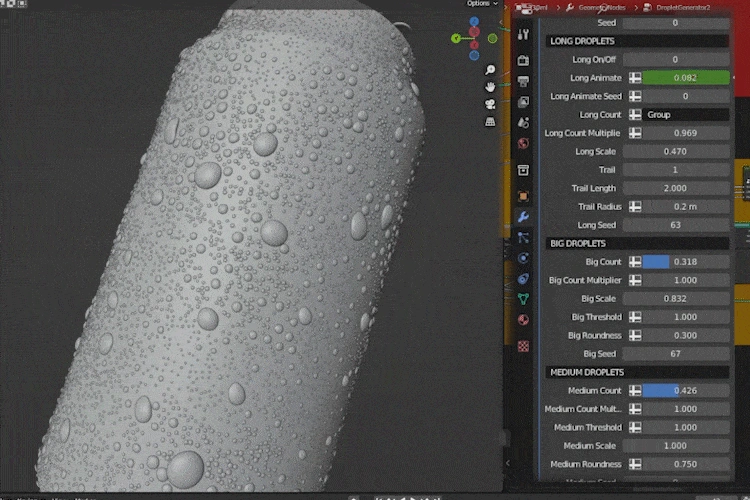750x500 pixels.
Task: Click the Long Seed value field
Action: pos(676,225)
